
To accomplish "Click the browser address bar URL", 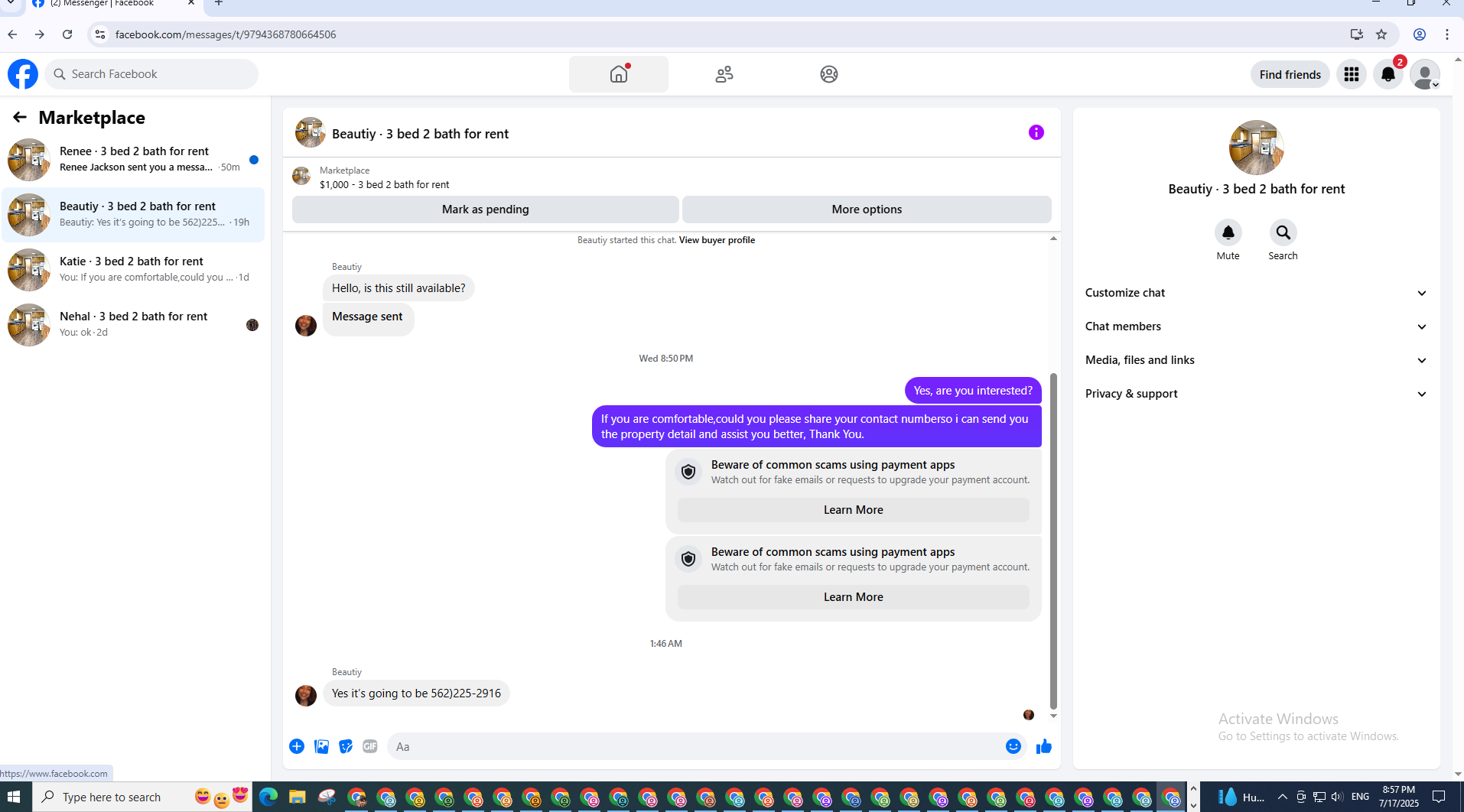I will (226, 34).
